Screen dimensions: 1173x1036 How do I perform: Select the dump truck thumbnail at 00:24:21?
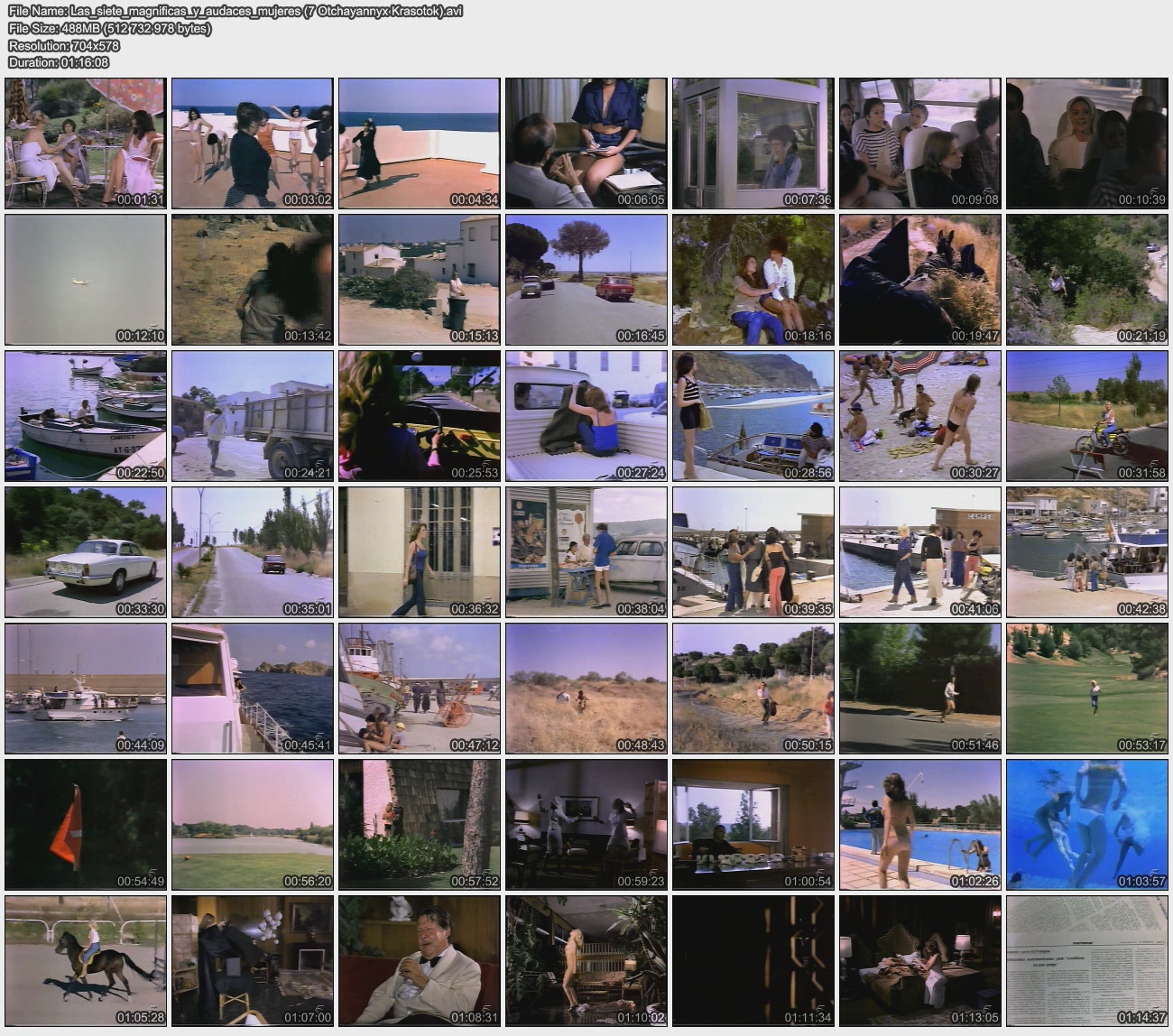pos(253,416)
